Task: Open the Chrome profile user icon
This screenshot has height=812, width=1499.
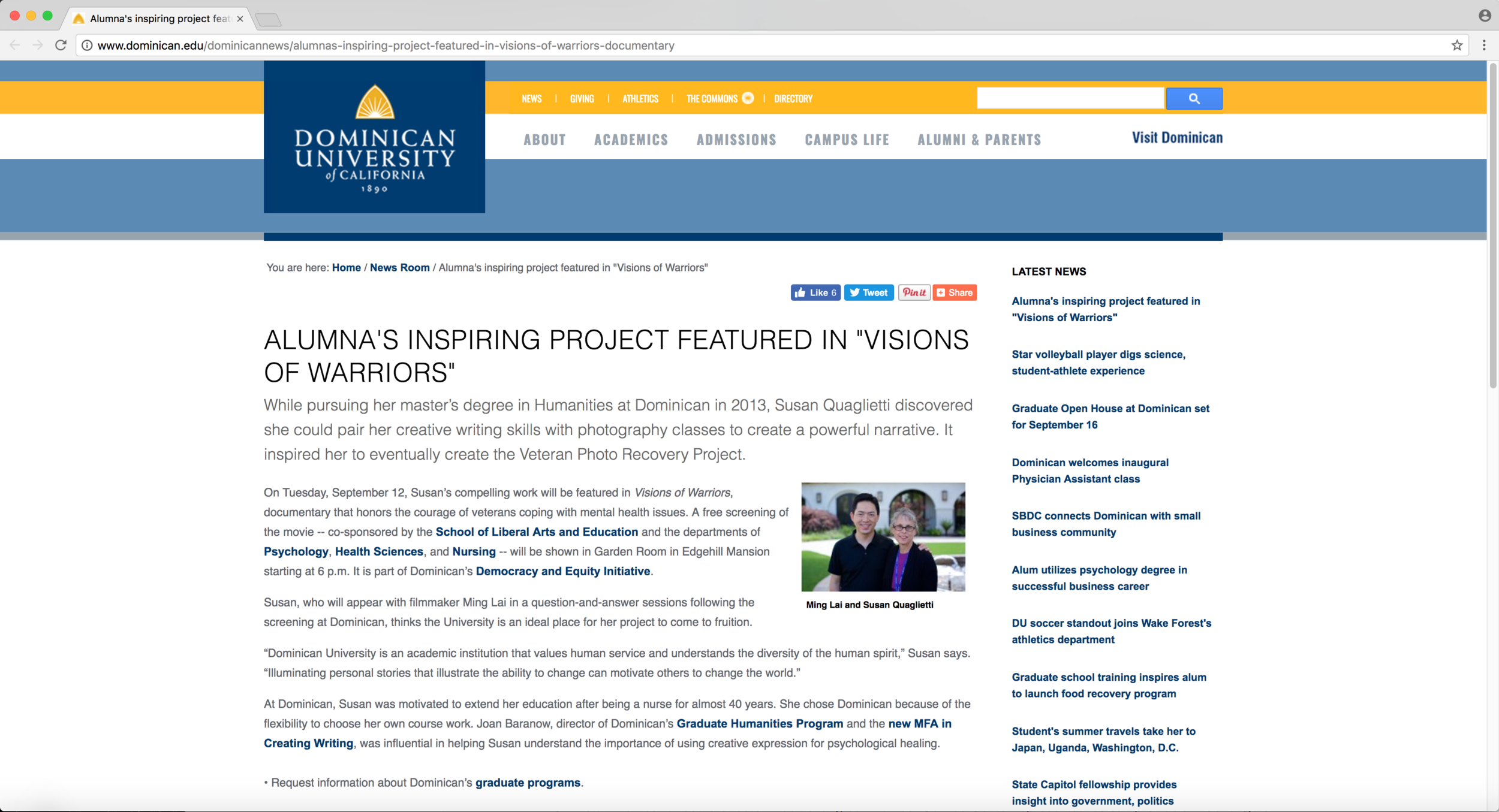Action: click(1485, 16)
